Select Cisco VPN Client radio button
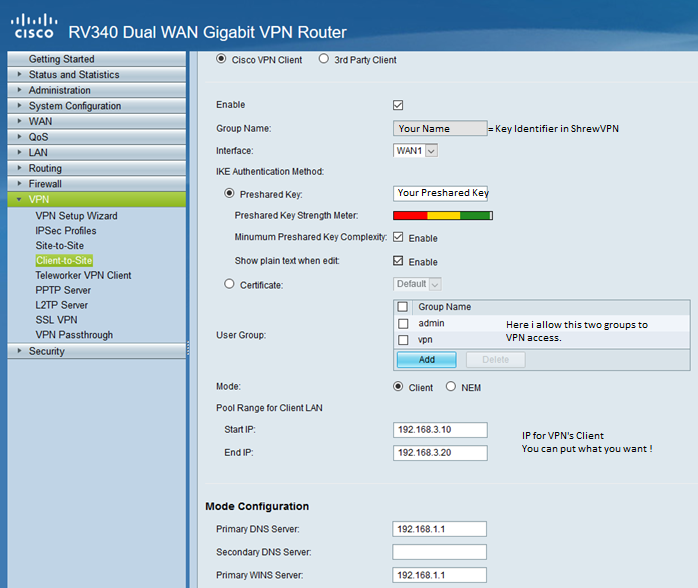The width and height of the screenshot is (698, 588). [221, 59]
